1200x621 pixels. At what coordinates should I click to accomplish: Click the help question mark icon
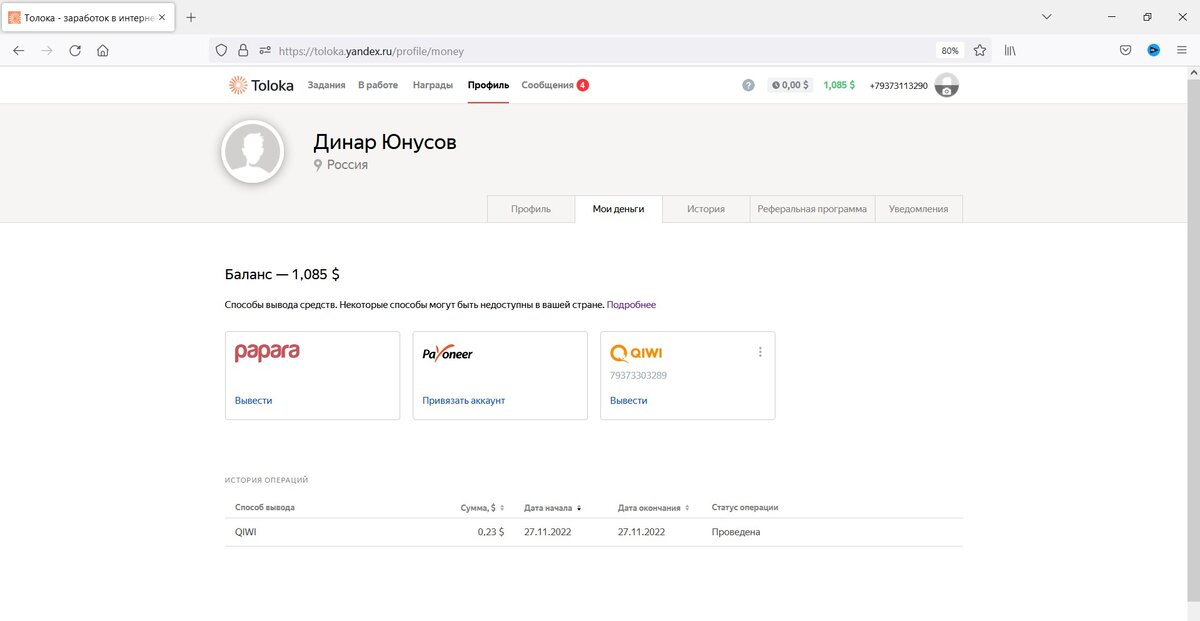point(748,85)
